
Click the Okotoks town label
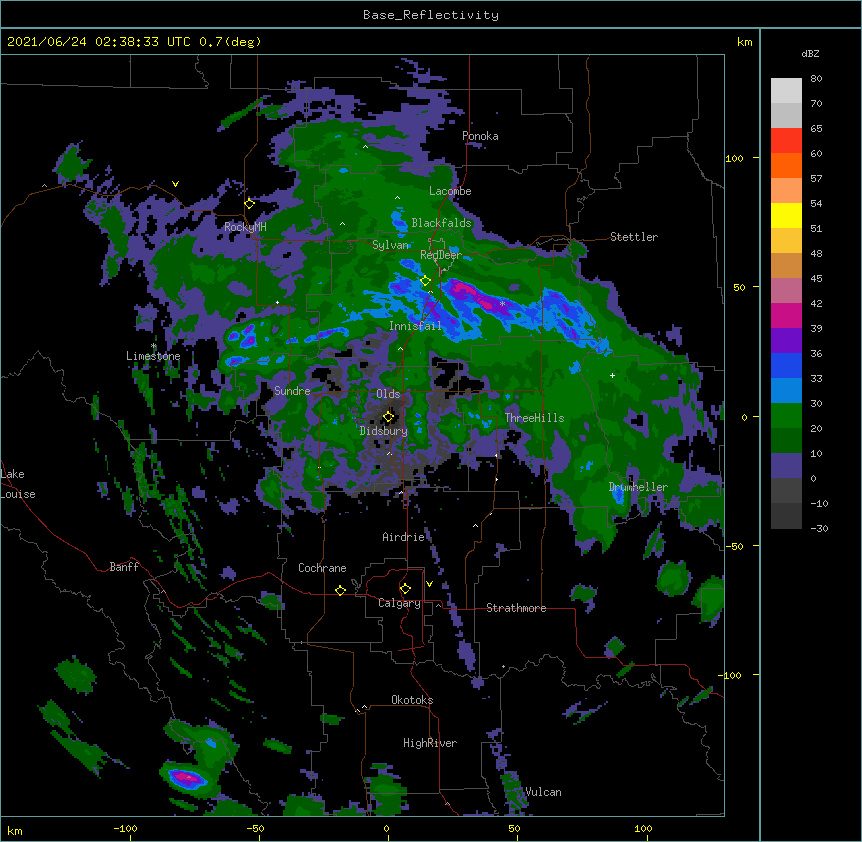(x=412, y=700)
